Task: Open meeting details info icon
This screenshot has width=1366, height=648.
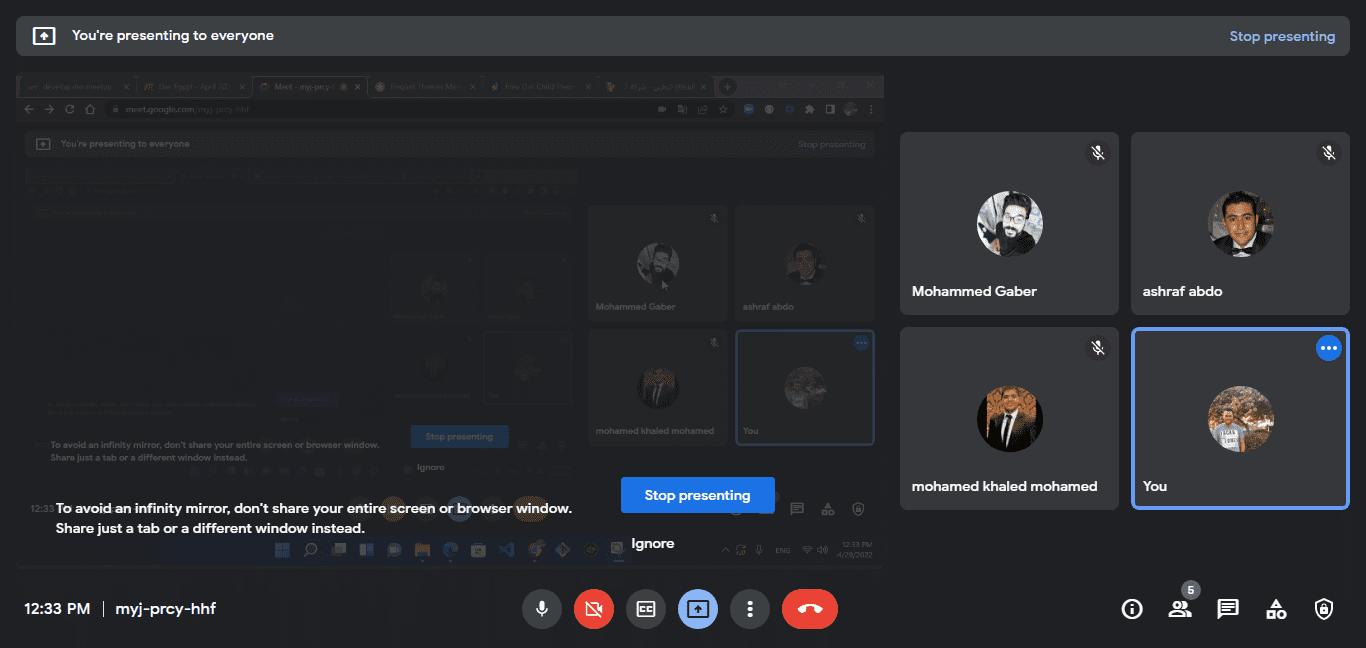Action: pyautogui.click(x=1132, y=609)
